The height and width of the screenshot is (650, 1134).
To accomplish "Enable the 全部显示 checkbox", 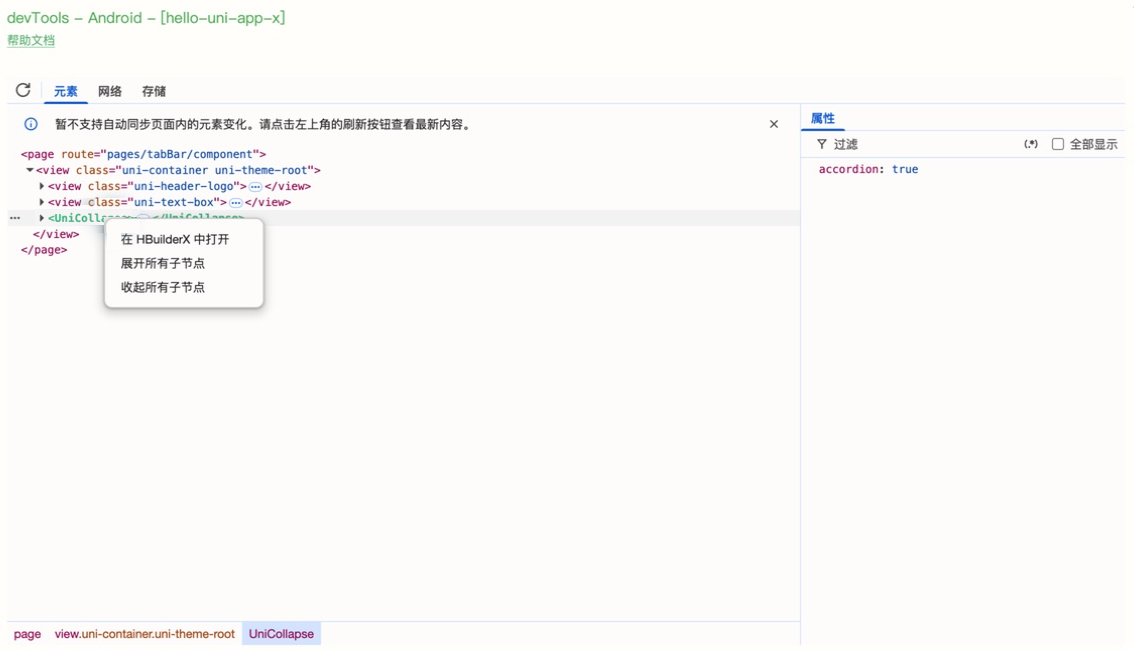I will [x=1057, y=144].
